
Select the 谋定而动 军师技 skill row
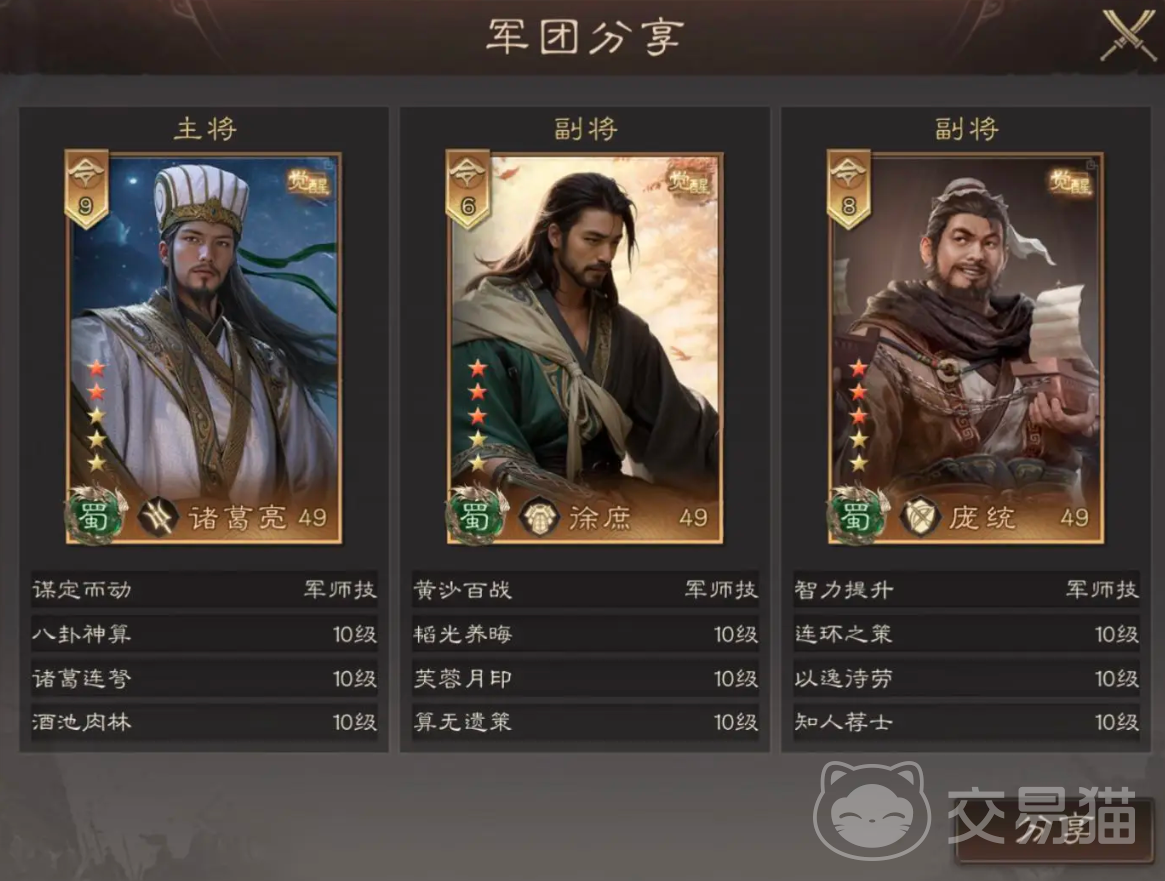click(x=204, y=590)
